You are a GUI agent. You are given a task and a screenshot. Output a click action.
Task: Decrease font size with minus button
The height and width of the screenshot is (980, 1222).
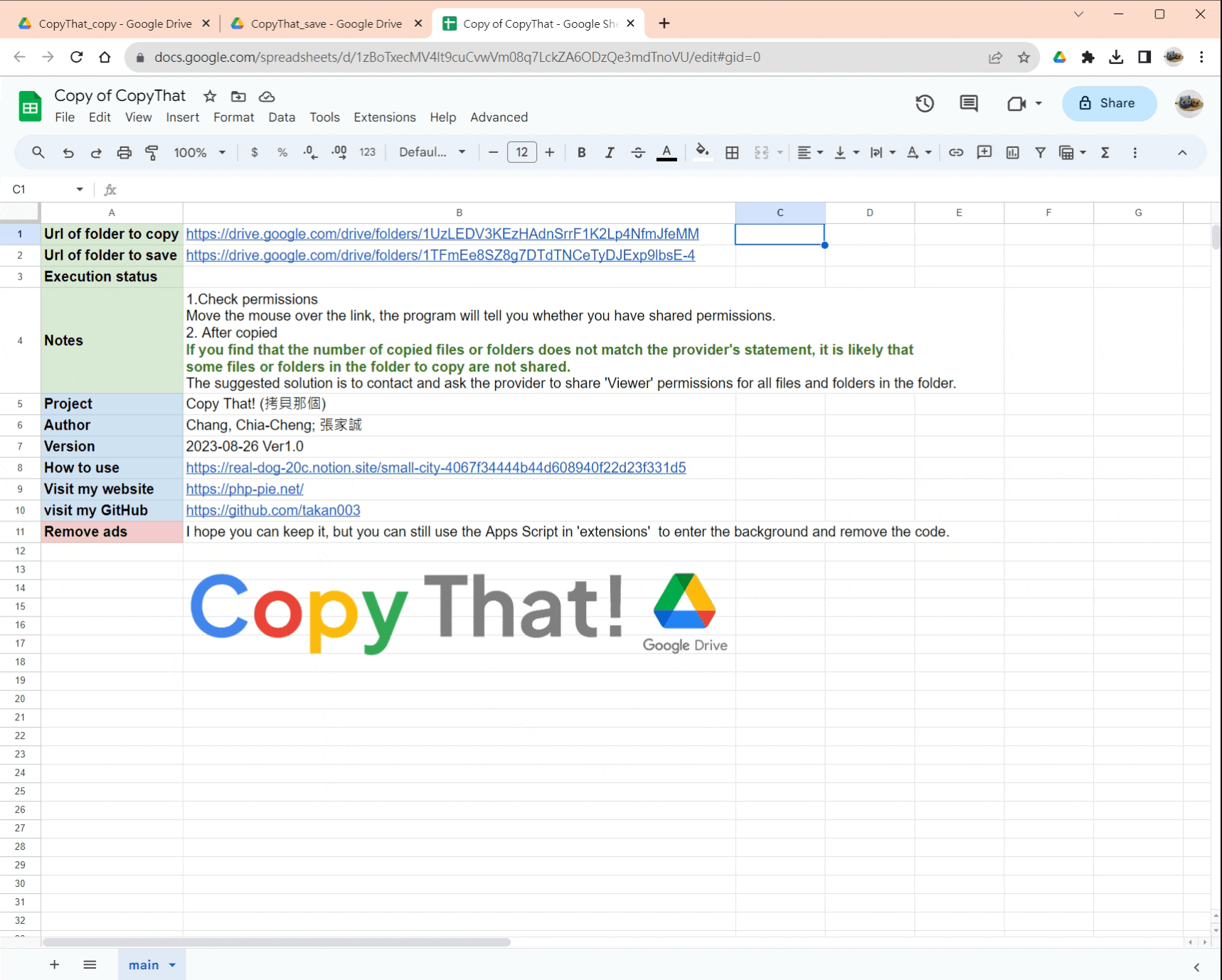click(493, 152)
